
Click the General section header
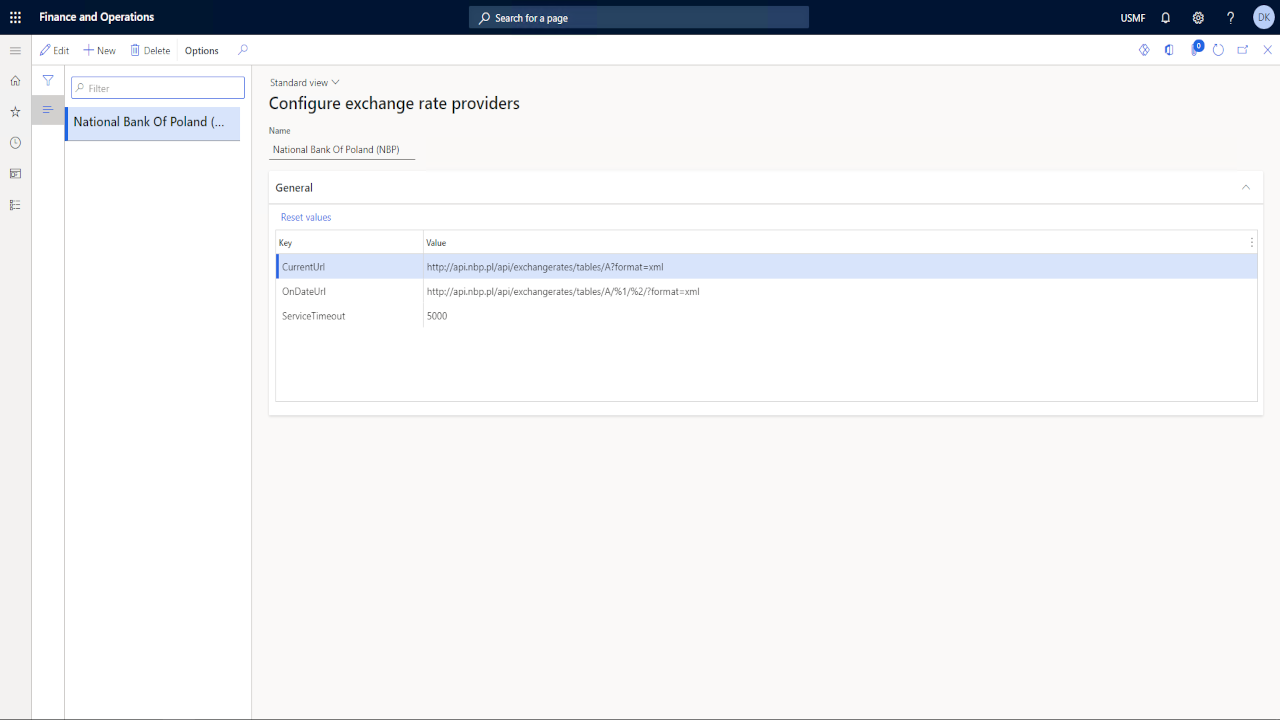coord(766,187)
